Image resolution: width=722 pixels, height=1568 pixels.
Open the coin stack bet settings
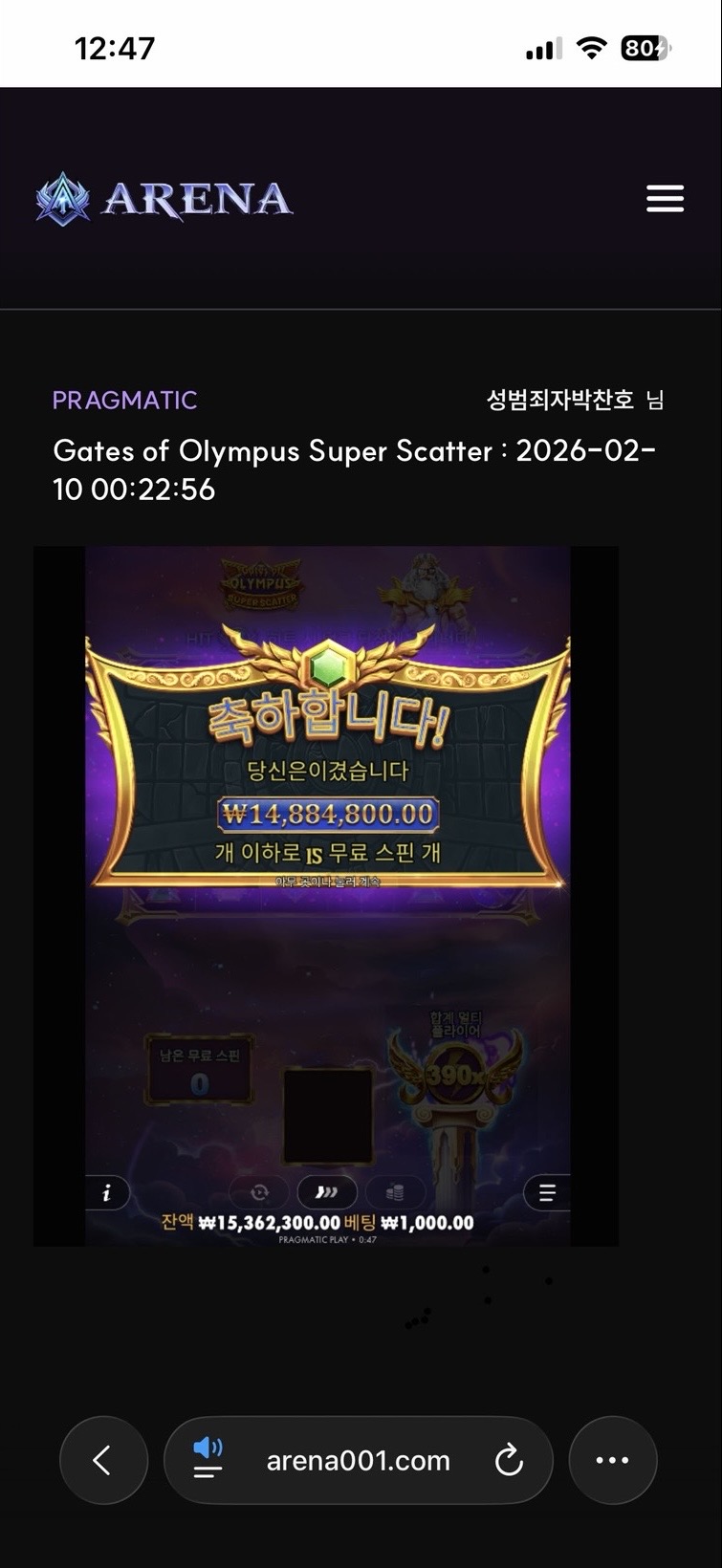pos(394,1192)
